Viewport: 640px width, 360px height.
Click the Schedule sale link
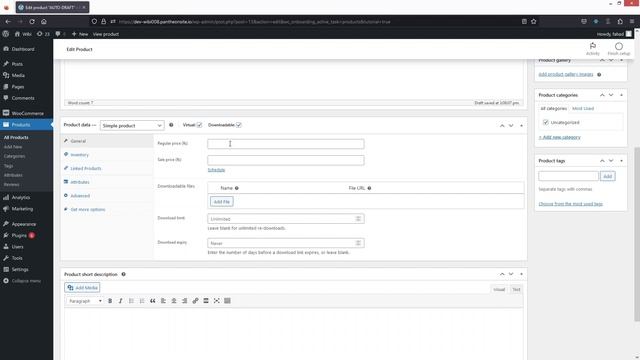point(216,170)
